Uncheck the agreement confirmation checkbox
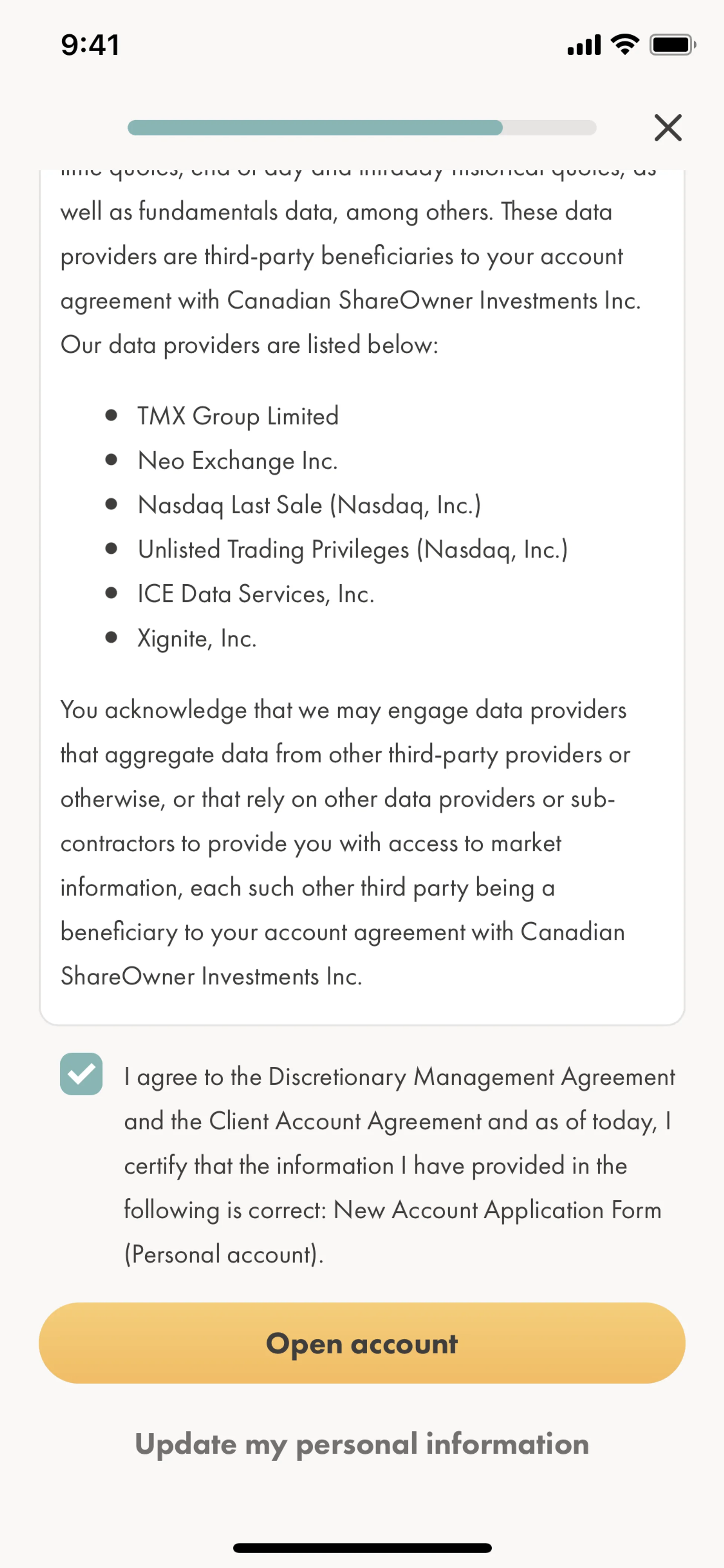 pos(81,1074)
